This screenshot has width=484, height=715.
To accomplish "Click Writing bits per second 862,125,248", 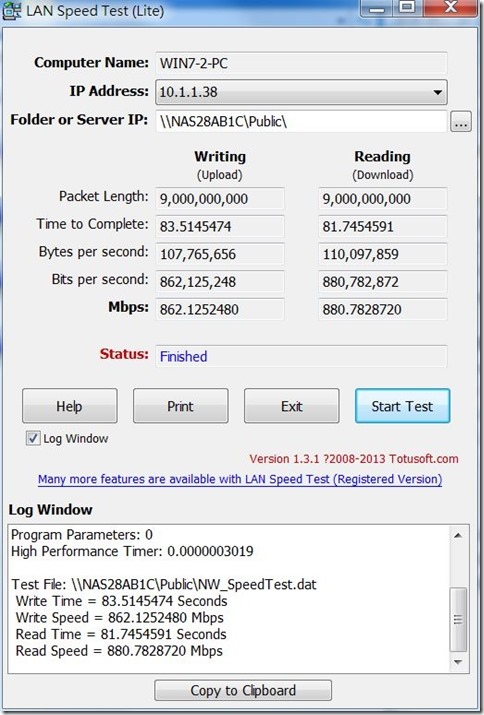I will (x=220, y=282).
